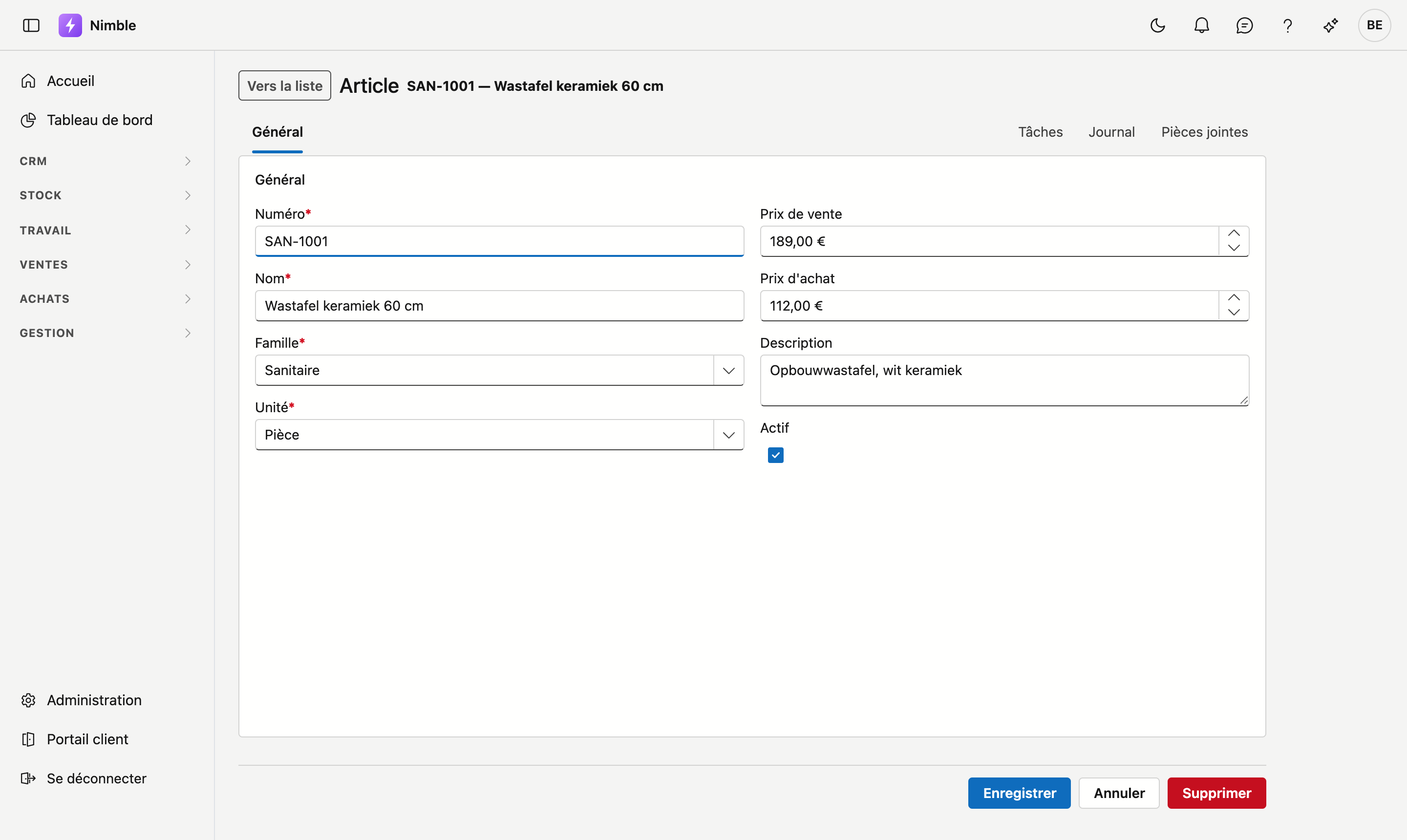Decrease Prix de vente with down arrow
1407x840 pixels.
click(1234, 248)
